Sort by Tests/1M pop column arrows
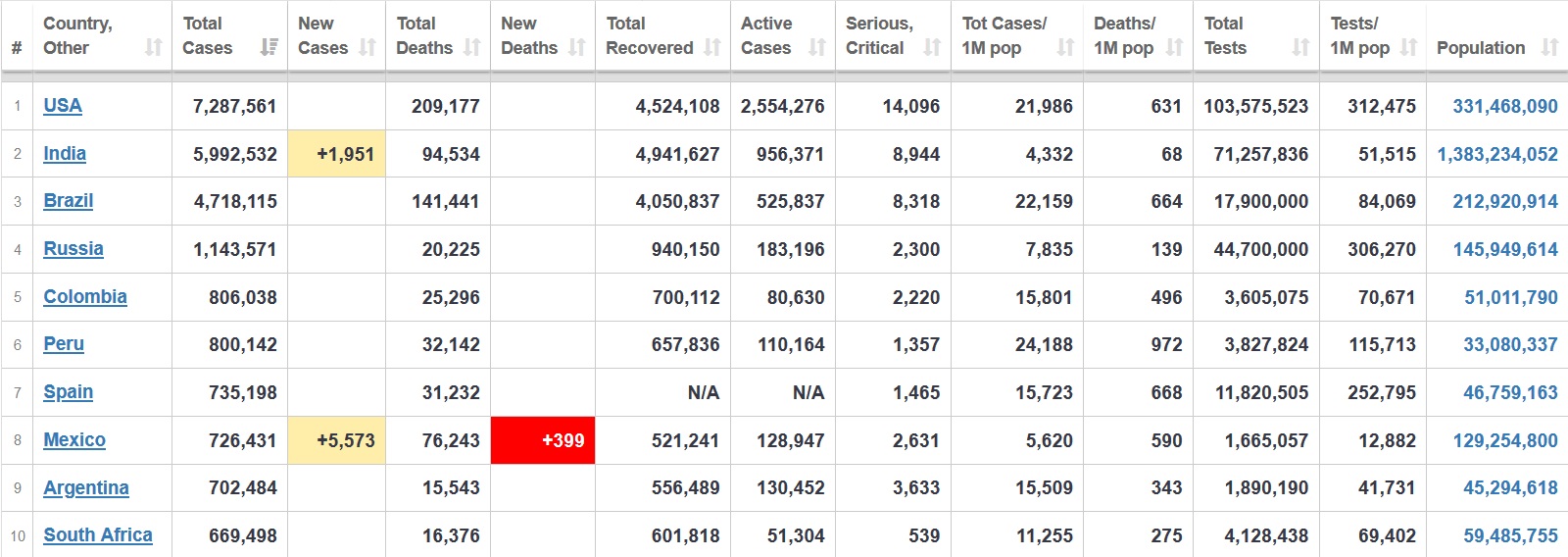The width and height of the screenshot is (1568, 557). [x=1409, y=47]
